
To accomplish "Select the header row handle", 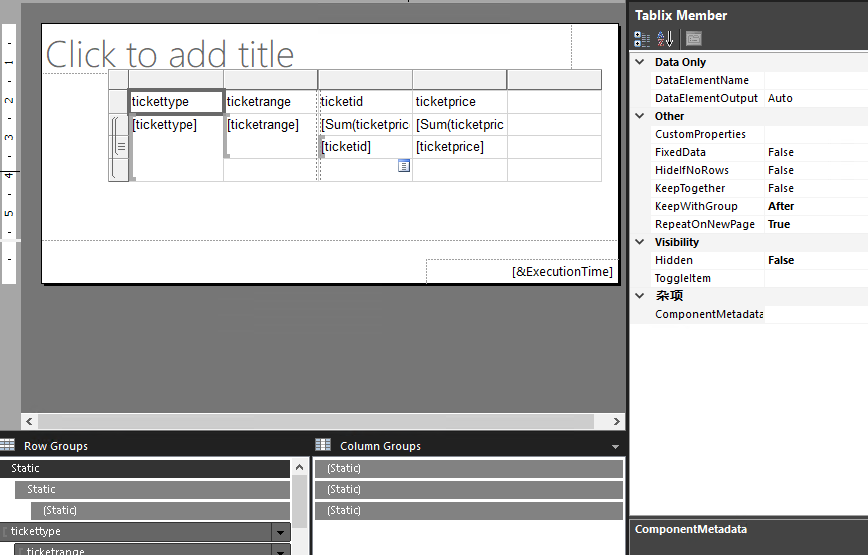I will coord(118,102).
